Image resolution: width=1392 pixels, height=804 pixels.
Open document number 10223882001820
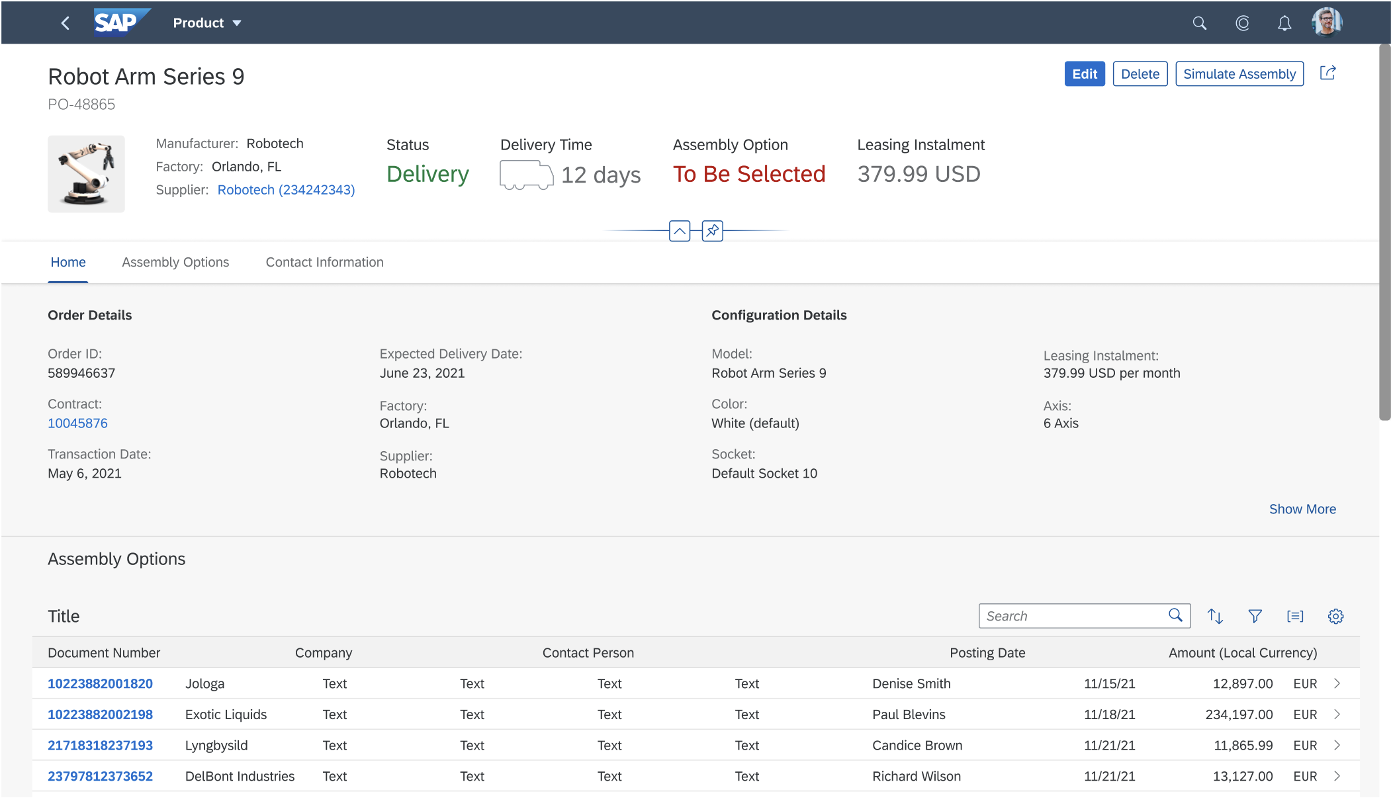click(100, 684)
